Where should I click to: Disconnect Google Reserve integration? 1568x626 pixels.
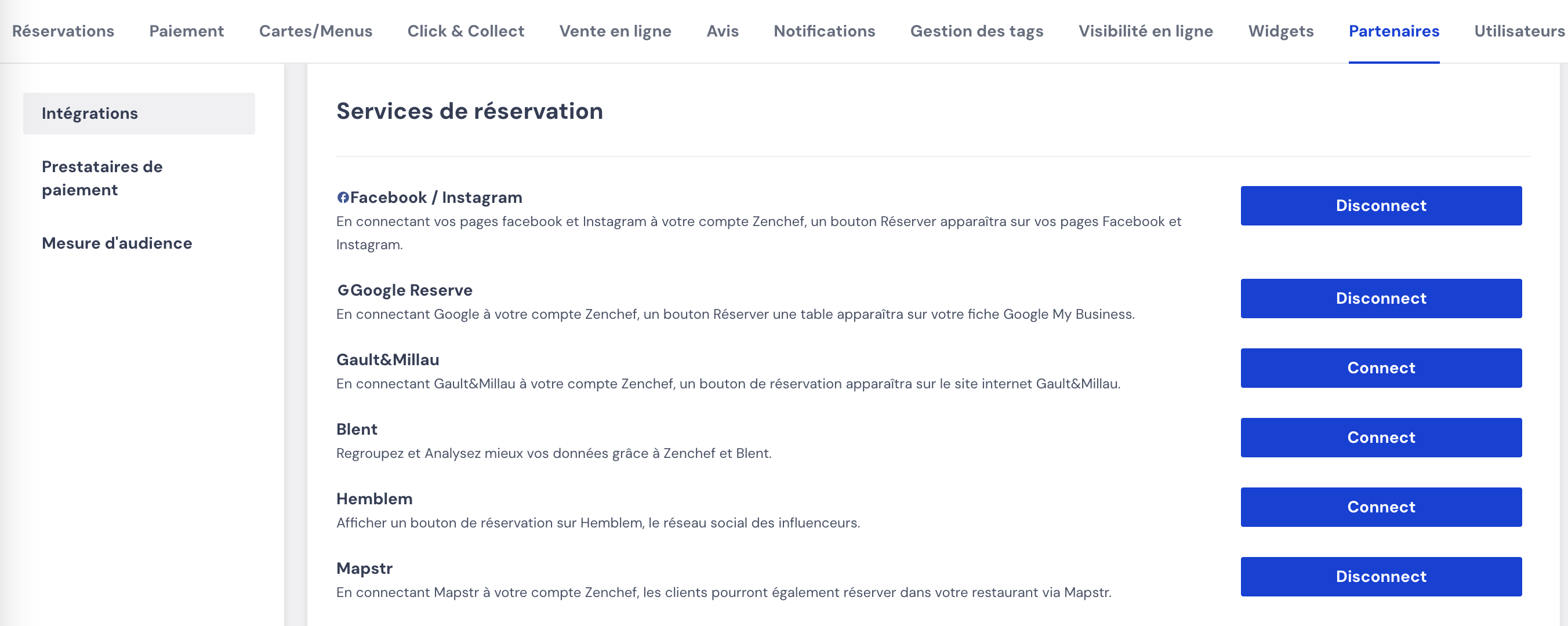(x=1381, y=298)
